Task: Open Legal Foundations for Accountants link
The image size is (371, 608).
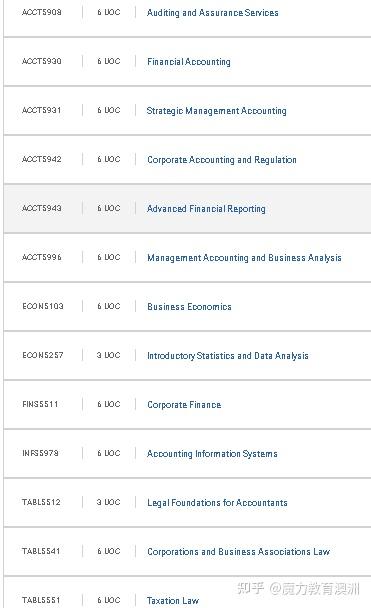Action: click(x=217, y=503)
